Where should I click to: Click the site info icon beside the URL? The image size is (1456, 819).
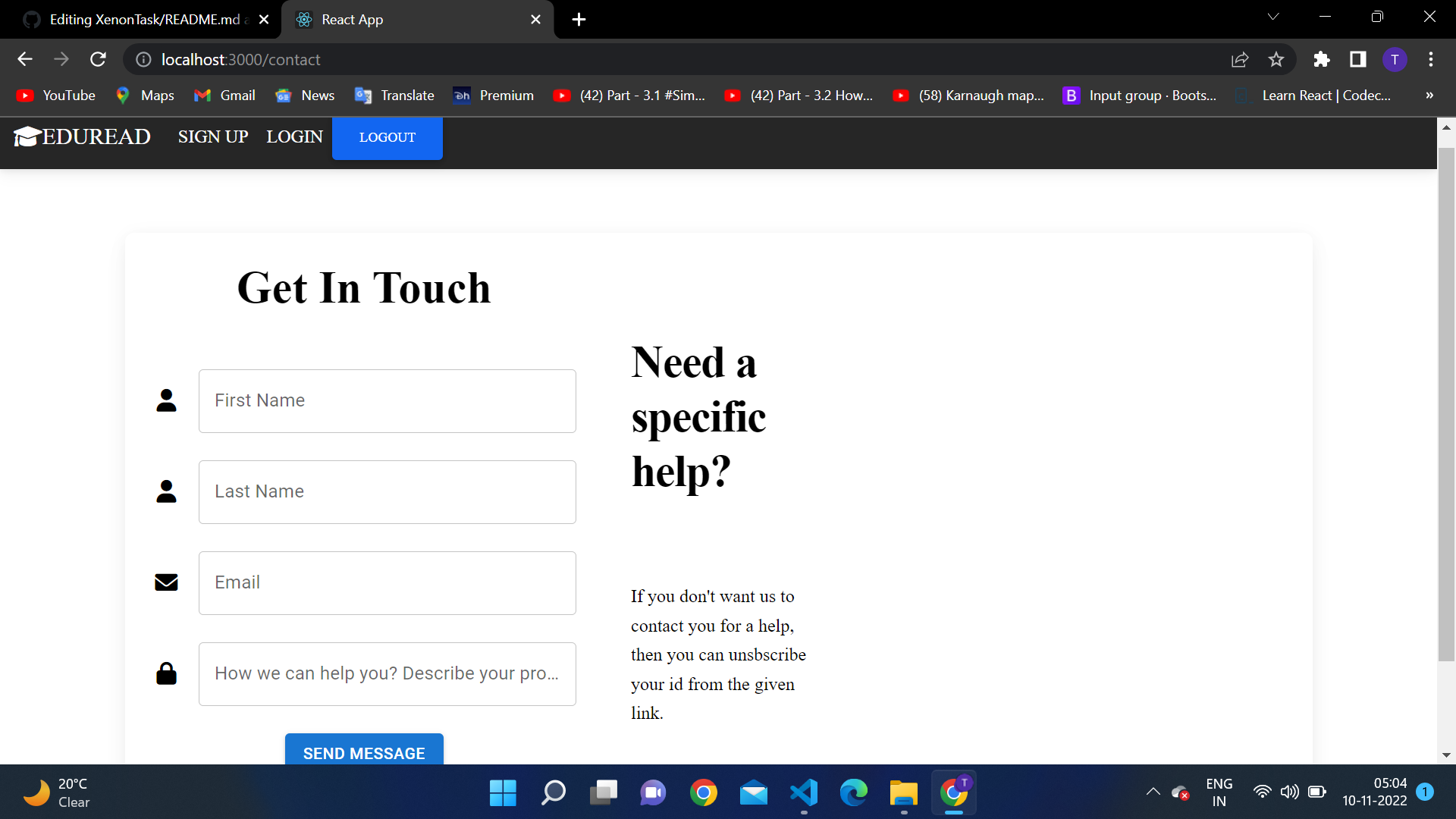click(143, 59)
